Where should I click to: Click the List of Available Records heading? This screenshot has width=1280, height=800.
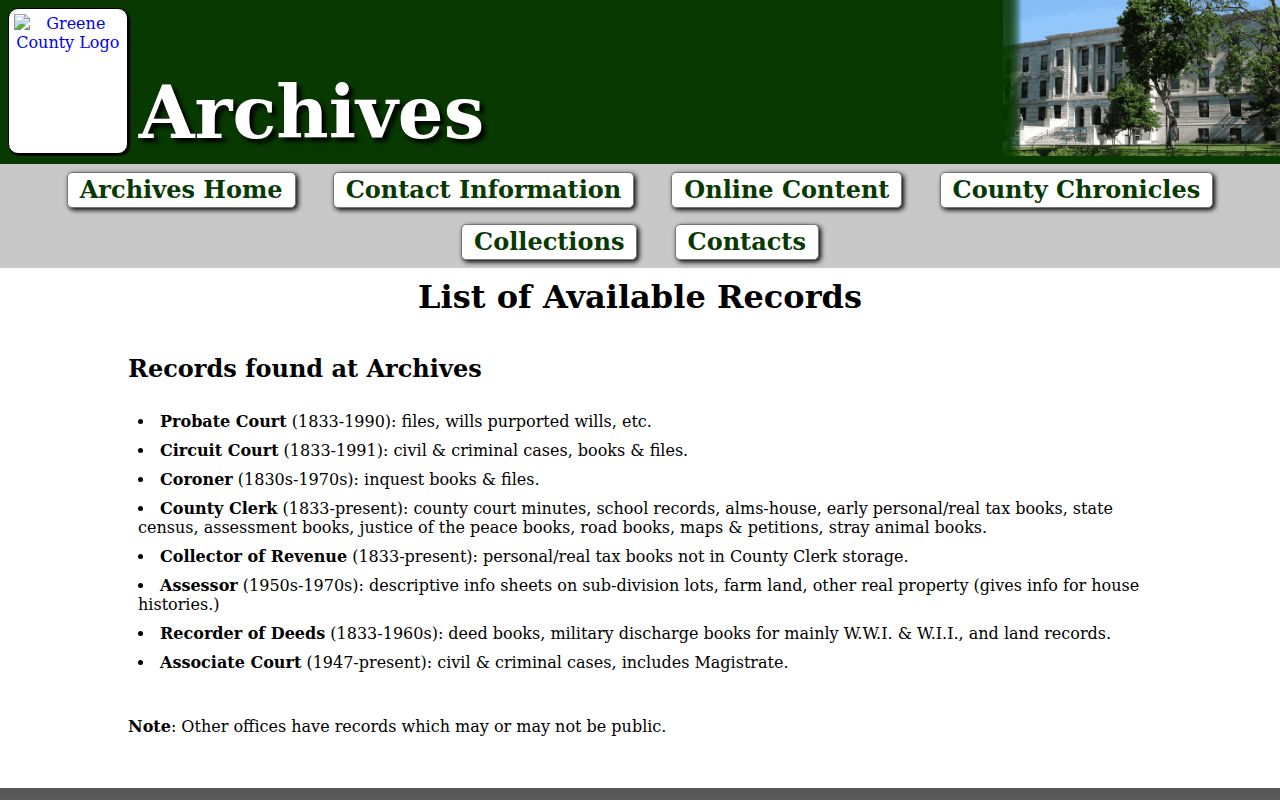coord(640,297)
